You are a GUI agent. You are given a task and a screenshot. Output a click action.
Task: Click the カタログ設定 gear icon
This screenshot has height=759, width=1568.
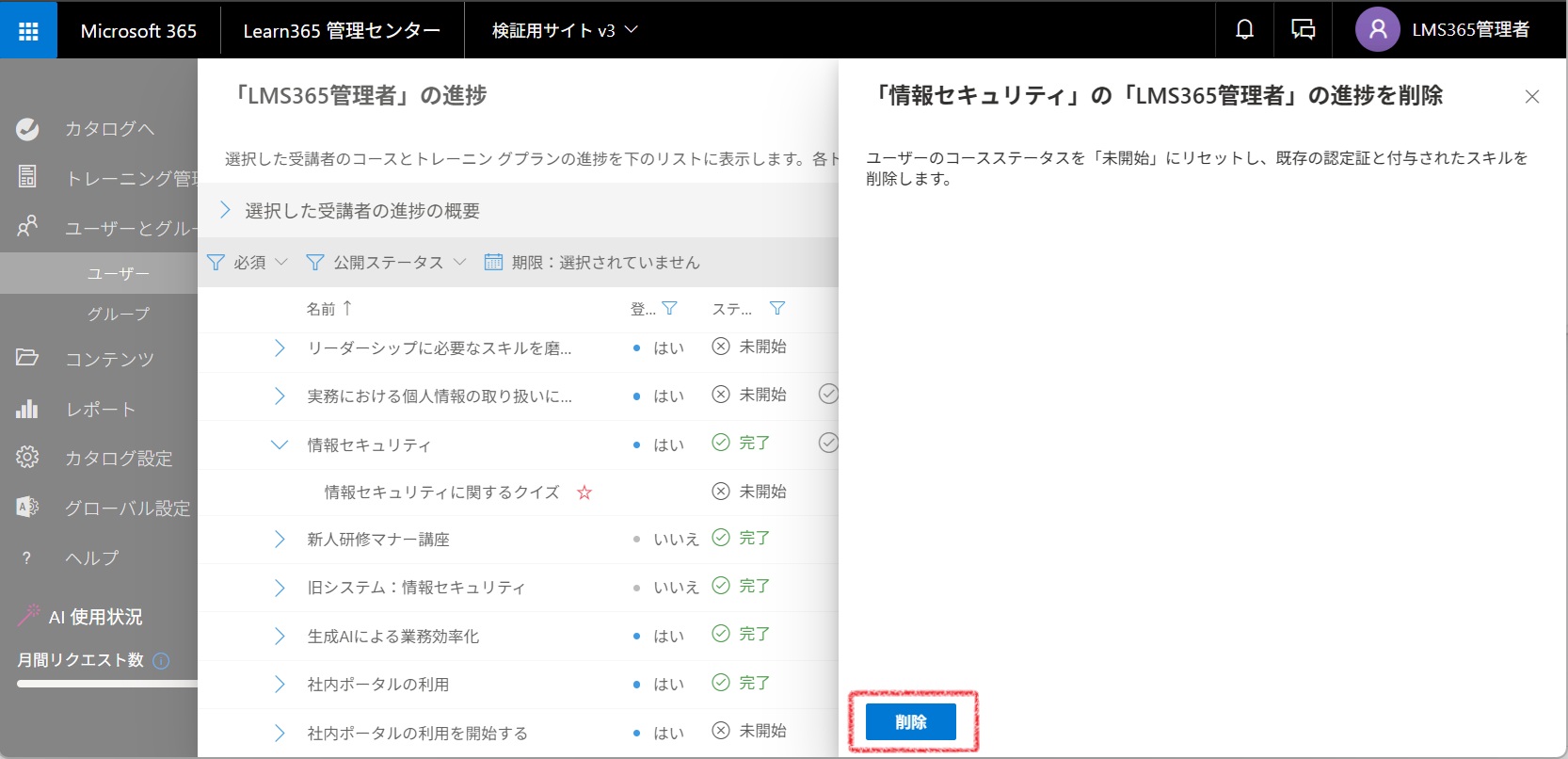(x=27, y=458)
